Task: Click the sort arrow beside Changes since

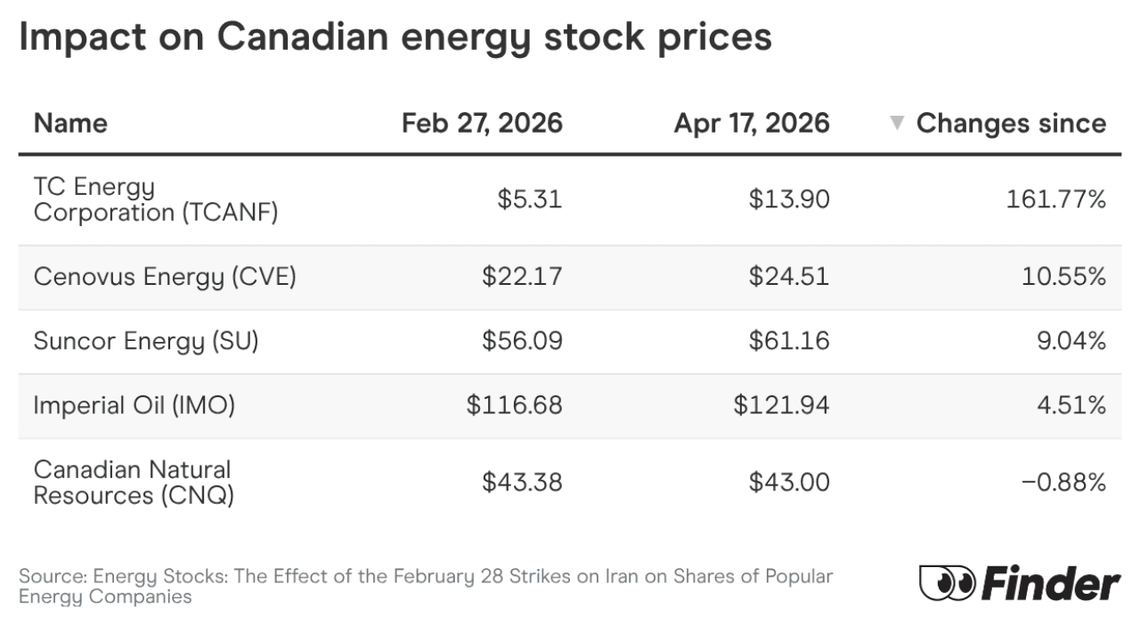Action: tap(897, 123)
